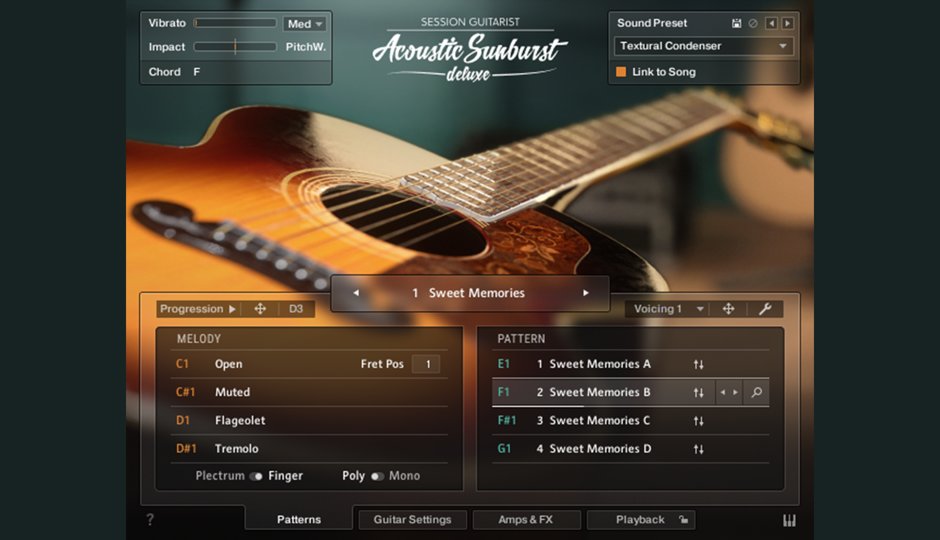The height and width of the screenshot is (540, 940).
Task: Switch the Plectrum/Finger toggle
Action: (x=257, y=477)
